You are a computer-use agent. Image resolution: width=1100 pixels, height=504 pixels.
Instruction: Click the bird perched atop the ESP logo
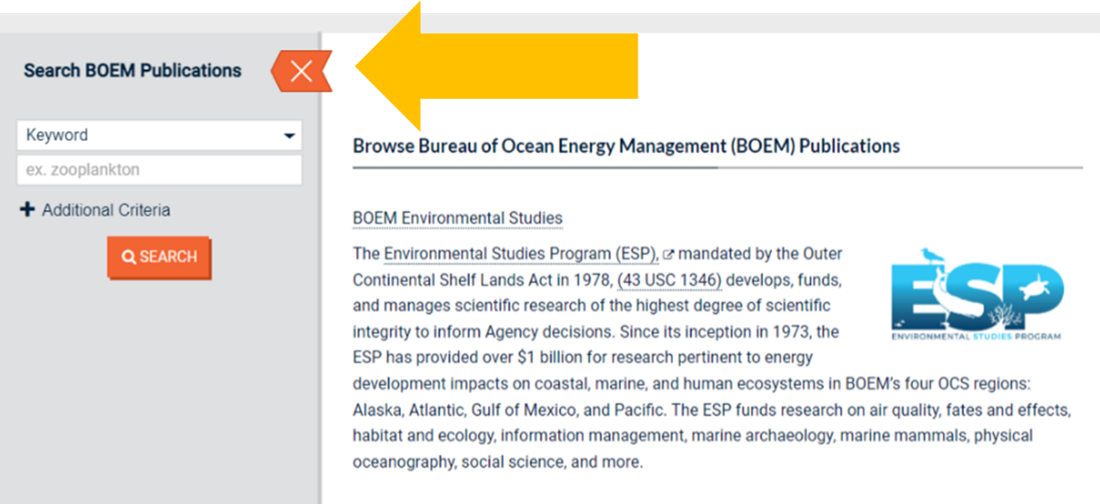pyautogui.click(x=933, y=257)
